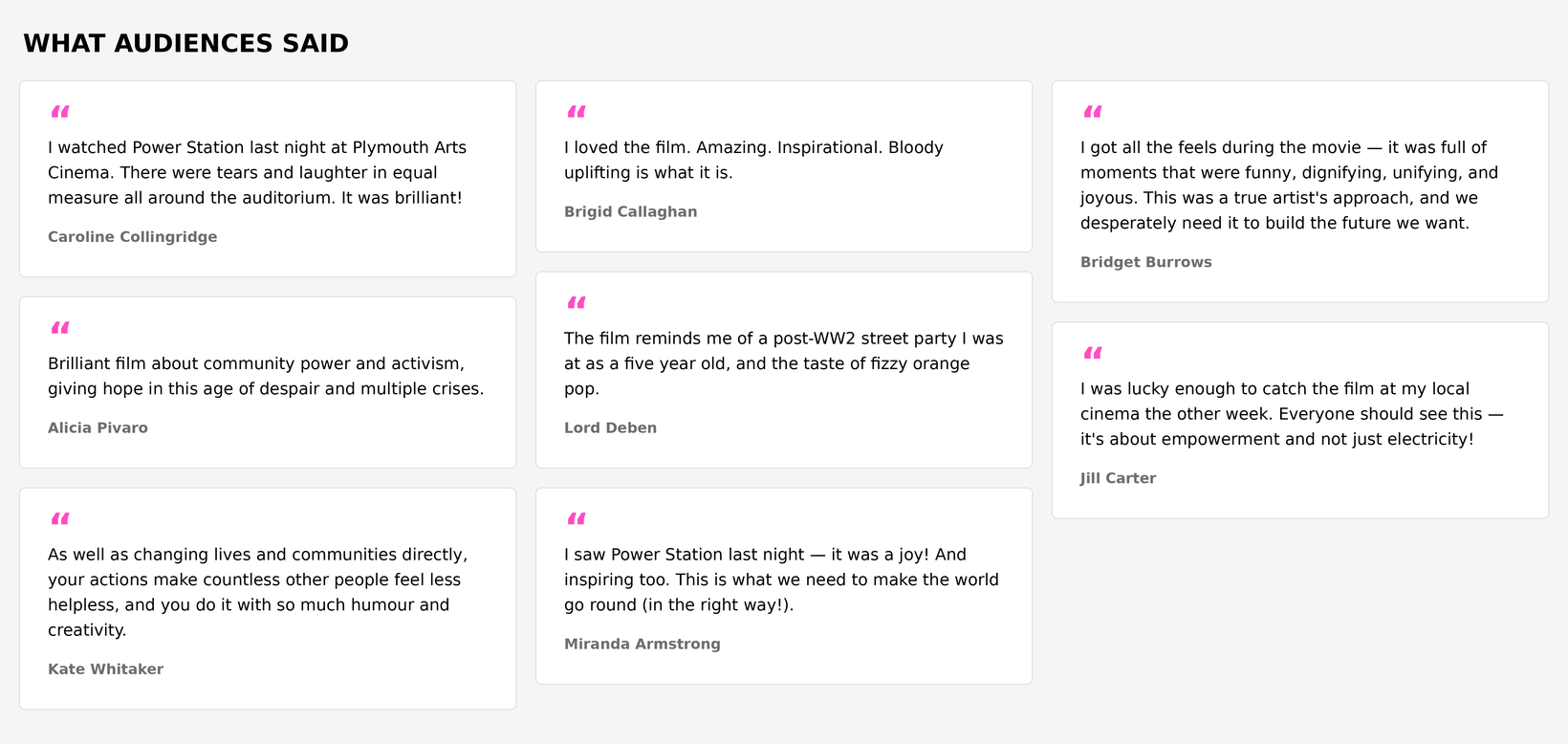
Task: Click the testimonial text about Plymouth Arts Cinema
Action: 257,172
